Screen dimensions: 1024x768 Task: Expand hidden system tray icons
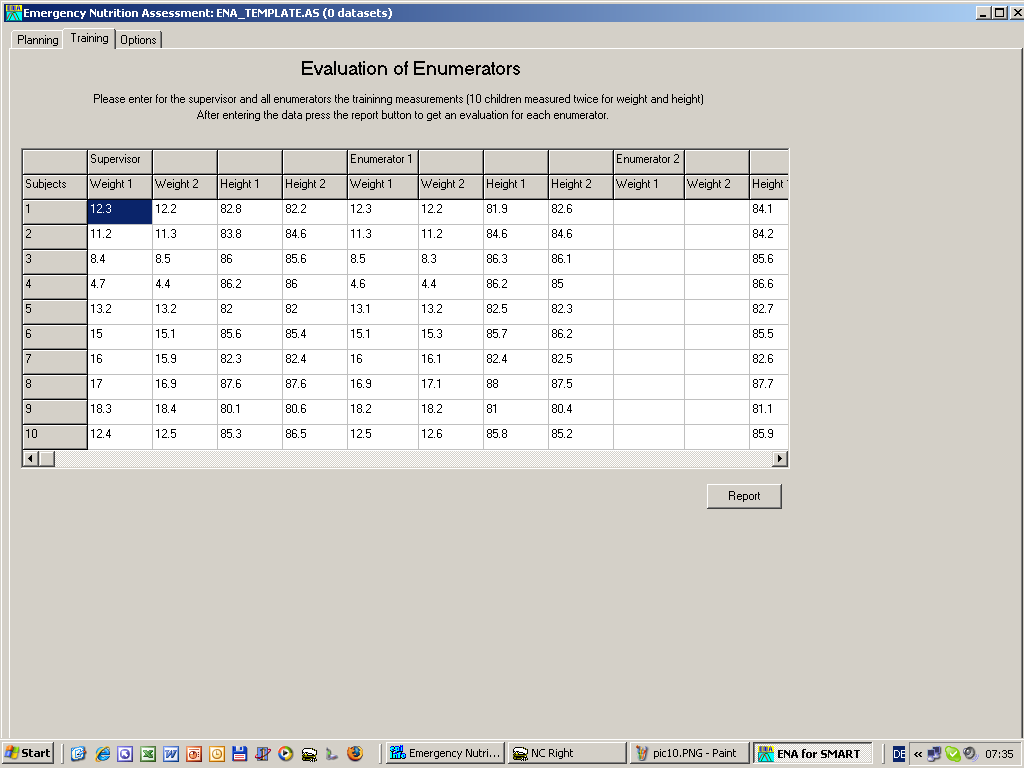918,754
